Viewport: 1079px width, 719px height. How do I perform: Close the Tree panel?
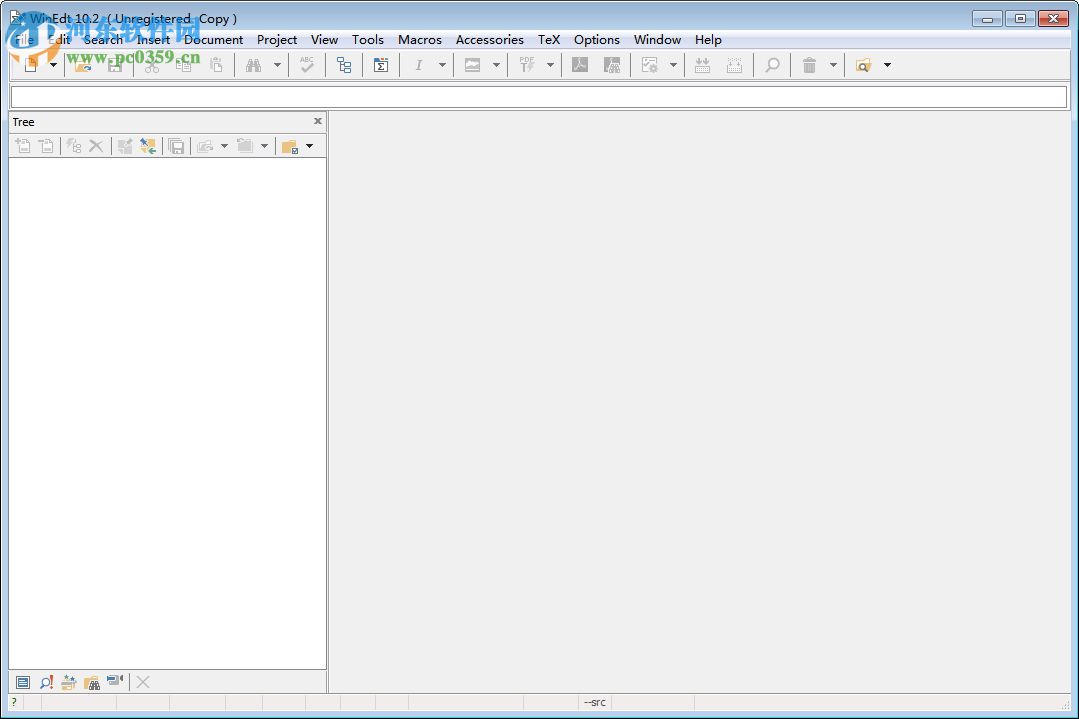click(318, 121)
